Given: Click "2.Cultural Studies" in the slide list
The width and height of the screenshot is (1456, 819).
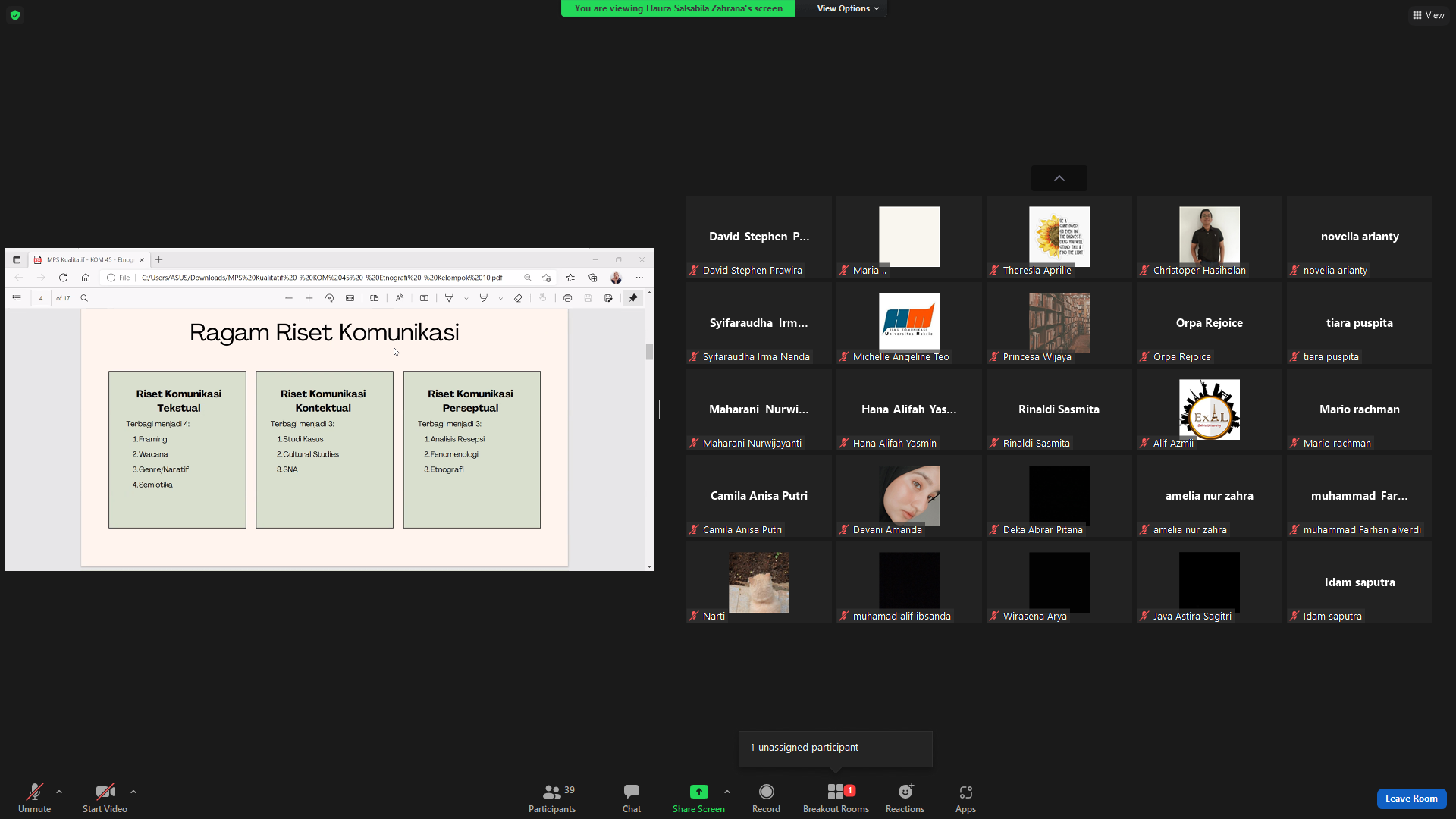Looking at the screenshot, I should coord(307,454).
